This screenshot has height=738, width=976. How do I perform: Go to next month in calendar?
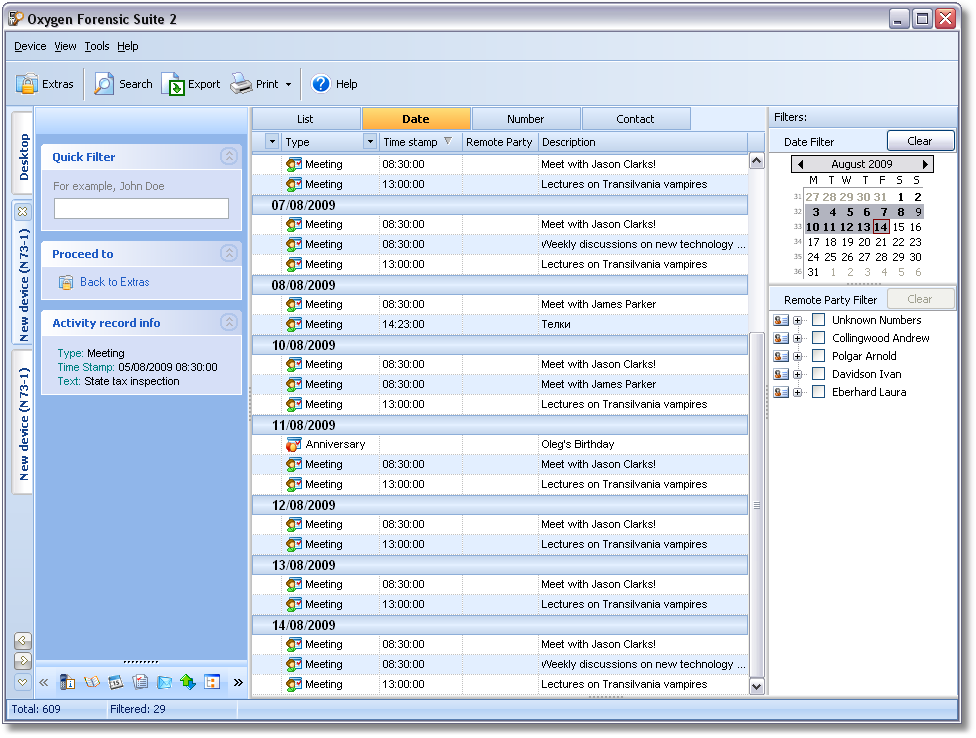[926, 164]
